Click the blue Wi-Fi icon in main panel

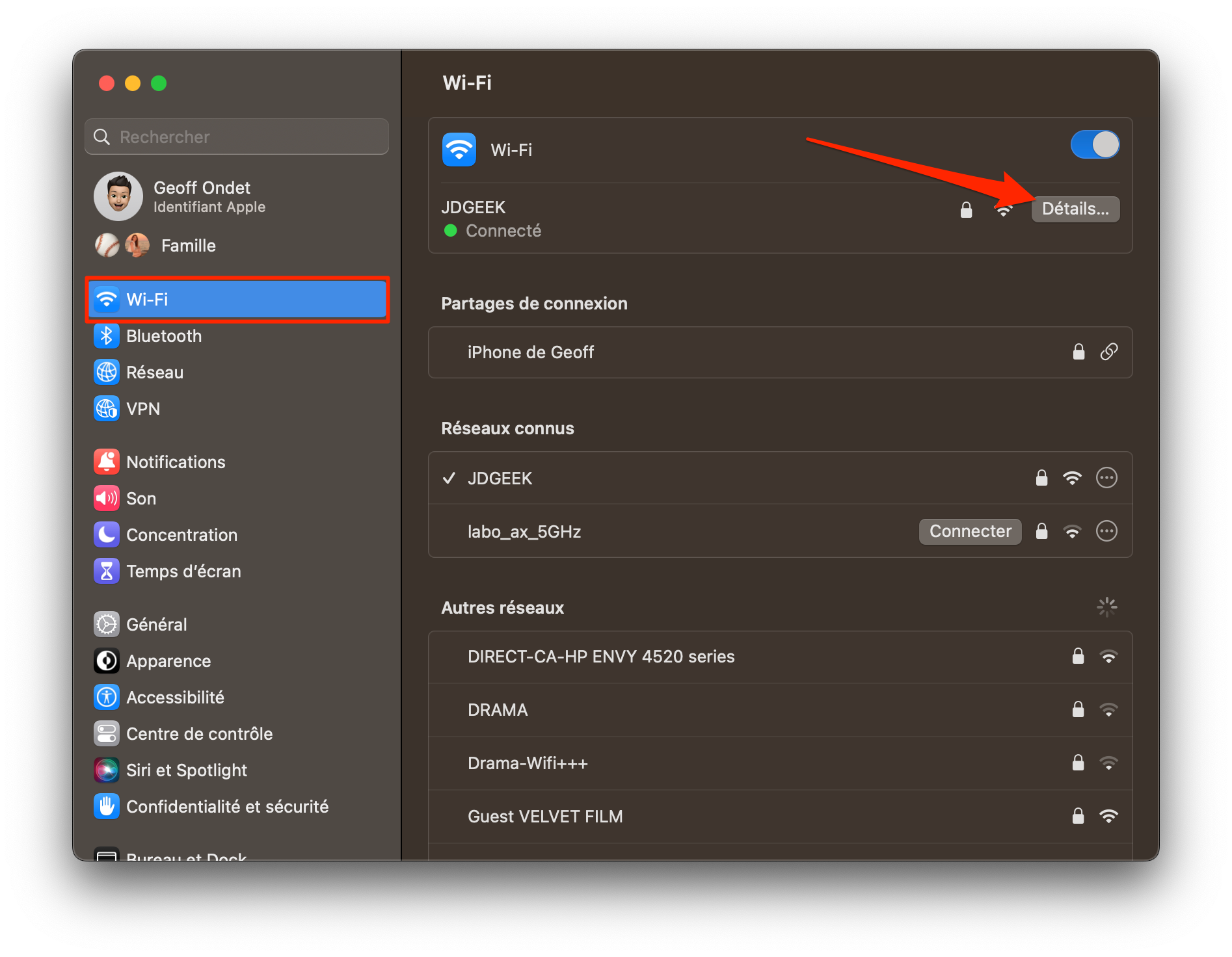[x=459, y=150]
